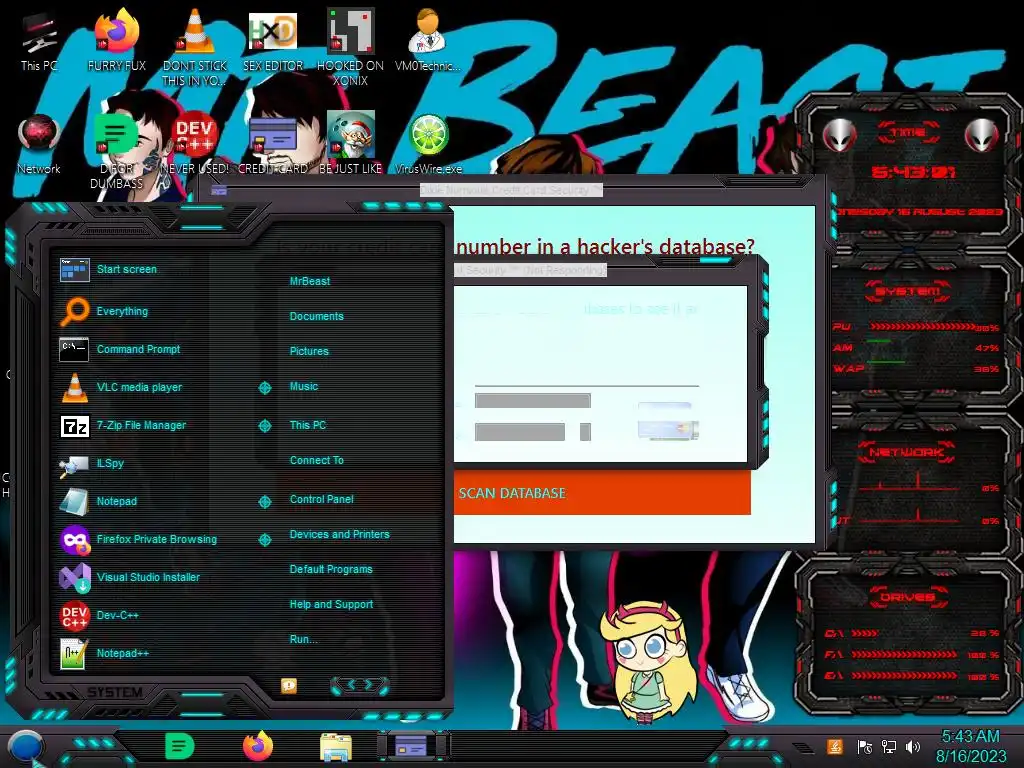Open the Network desktop icon

pos(39,145)
